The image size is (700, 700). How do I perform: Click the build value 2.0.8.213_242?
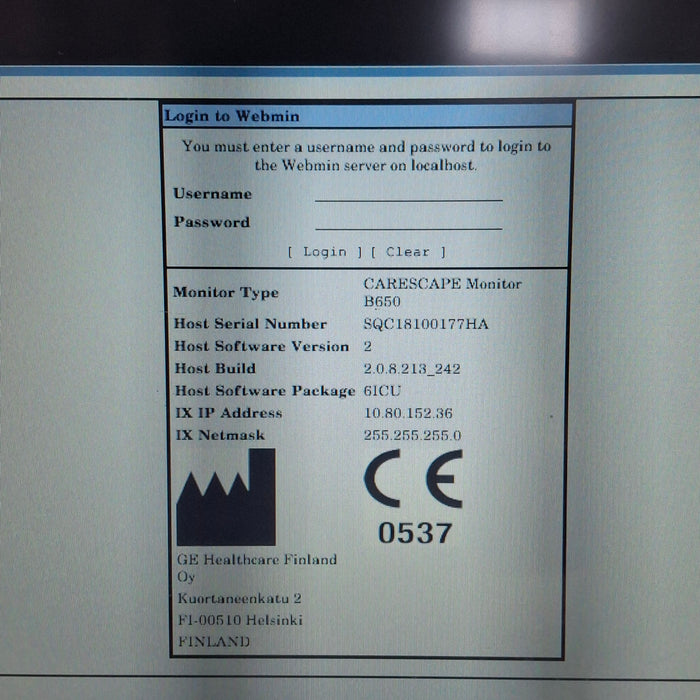[412, 369]
